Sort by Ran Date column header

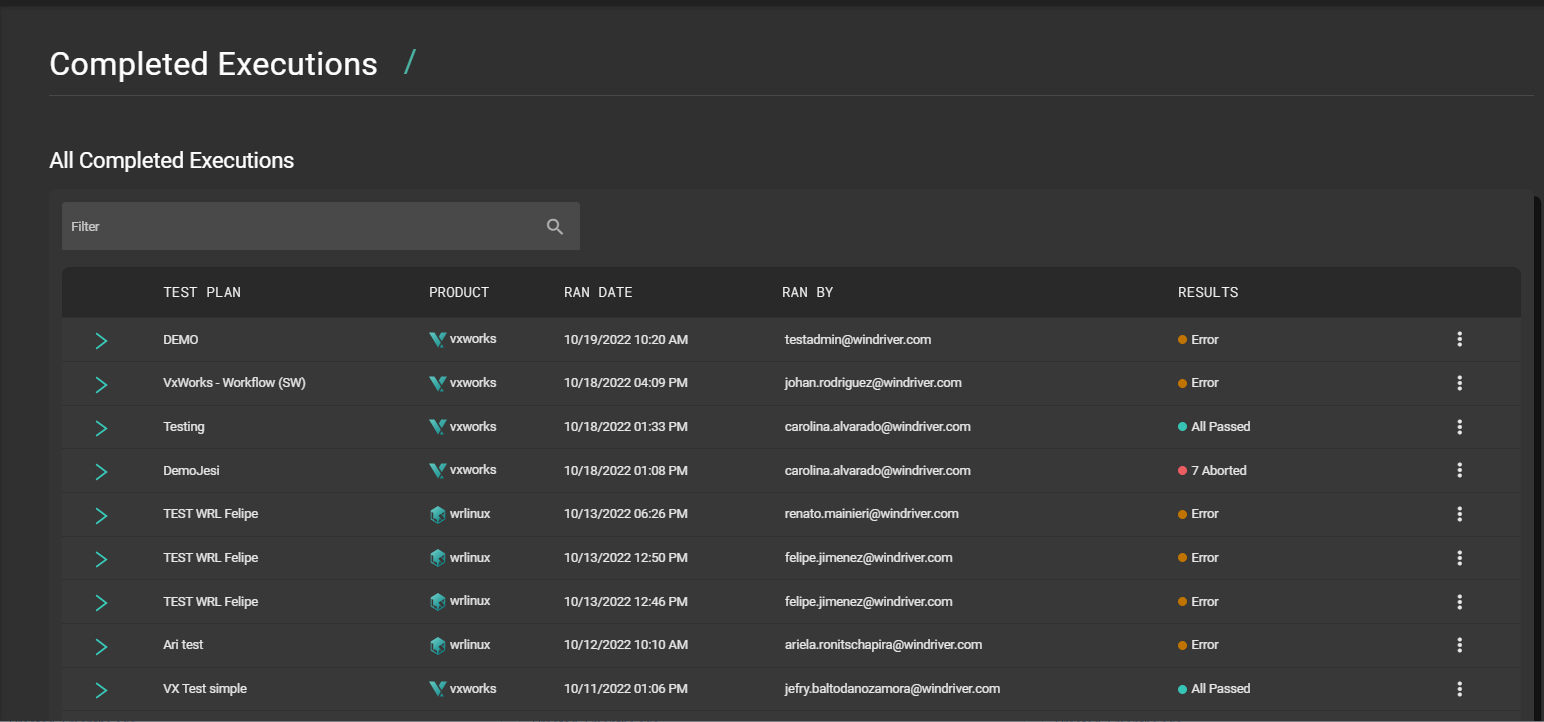[x=598, y=293]
